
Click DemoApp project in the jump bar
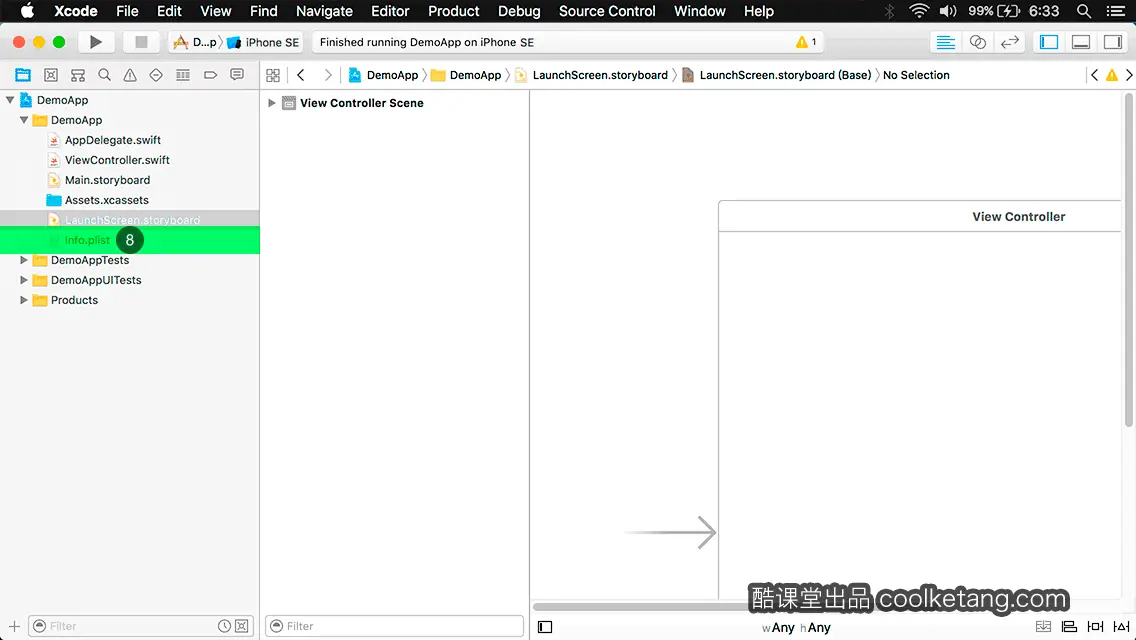point(383,75)
